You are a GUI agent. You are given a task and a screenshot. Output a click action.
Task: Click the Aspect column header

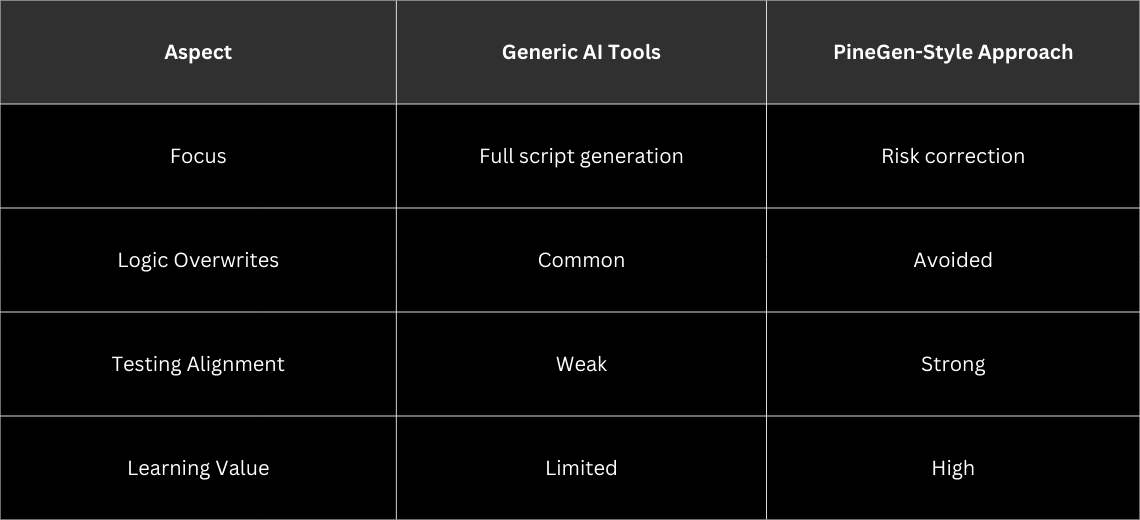click(x=198, y=52)
